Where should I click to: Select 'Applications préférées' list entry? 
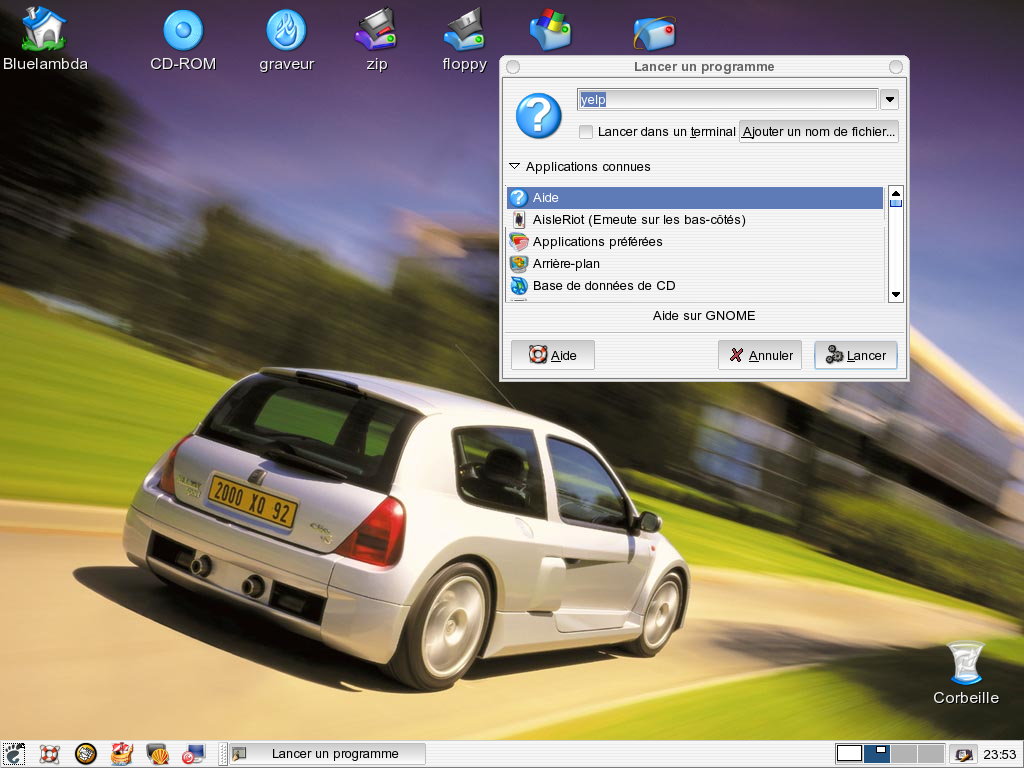pyautogui.click(x=695, y=242)
